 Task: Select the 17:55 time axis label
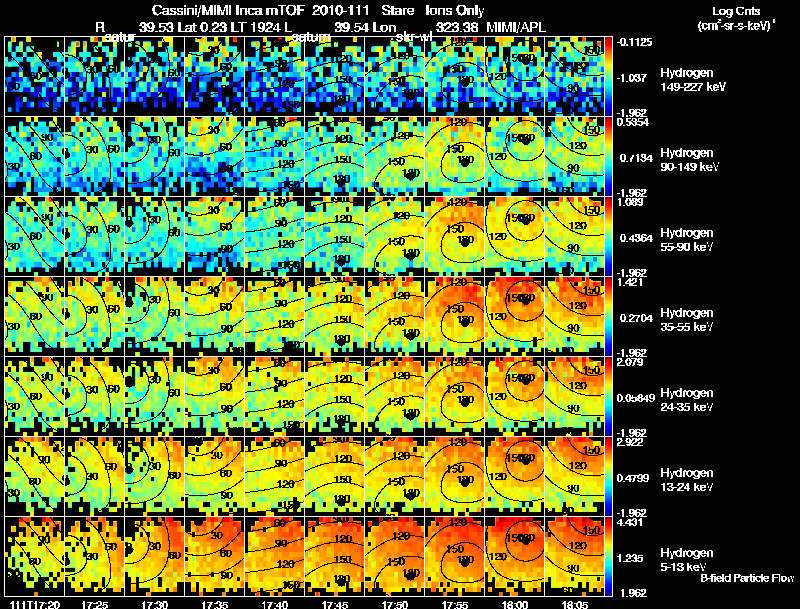pos(455,604)
